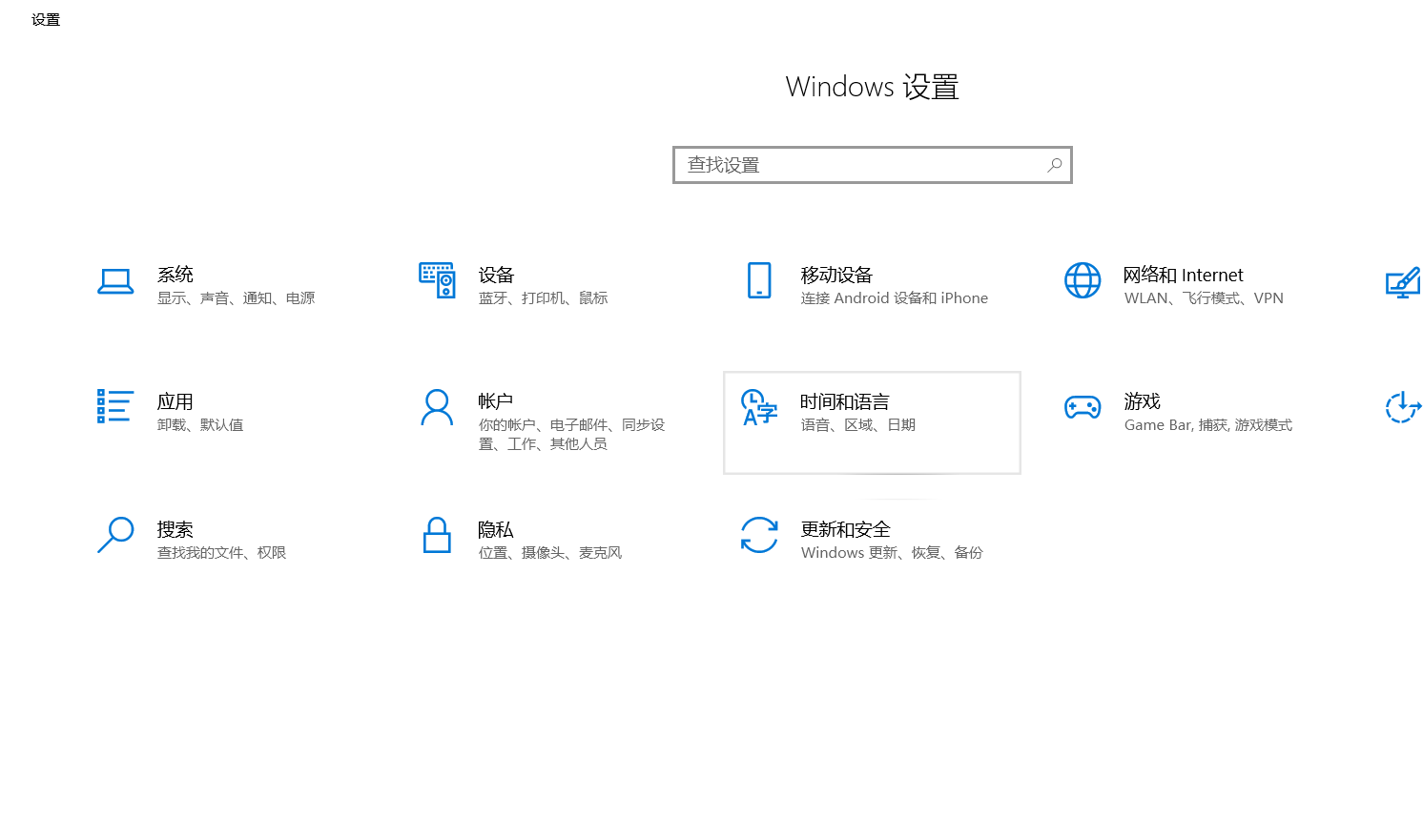1423x840 pixels.
Task: Open the 隐私 padlock icon
Action: [437, 535]
